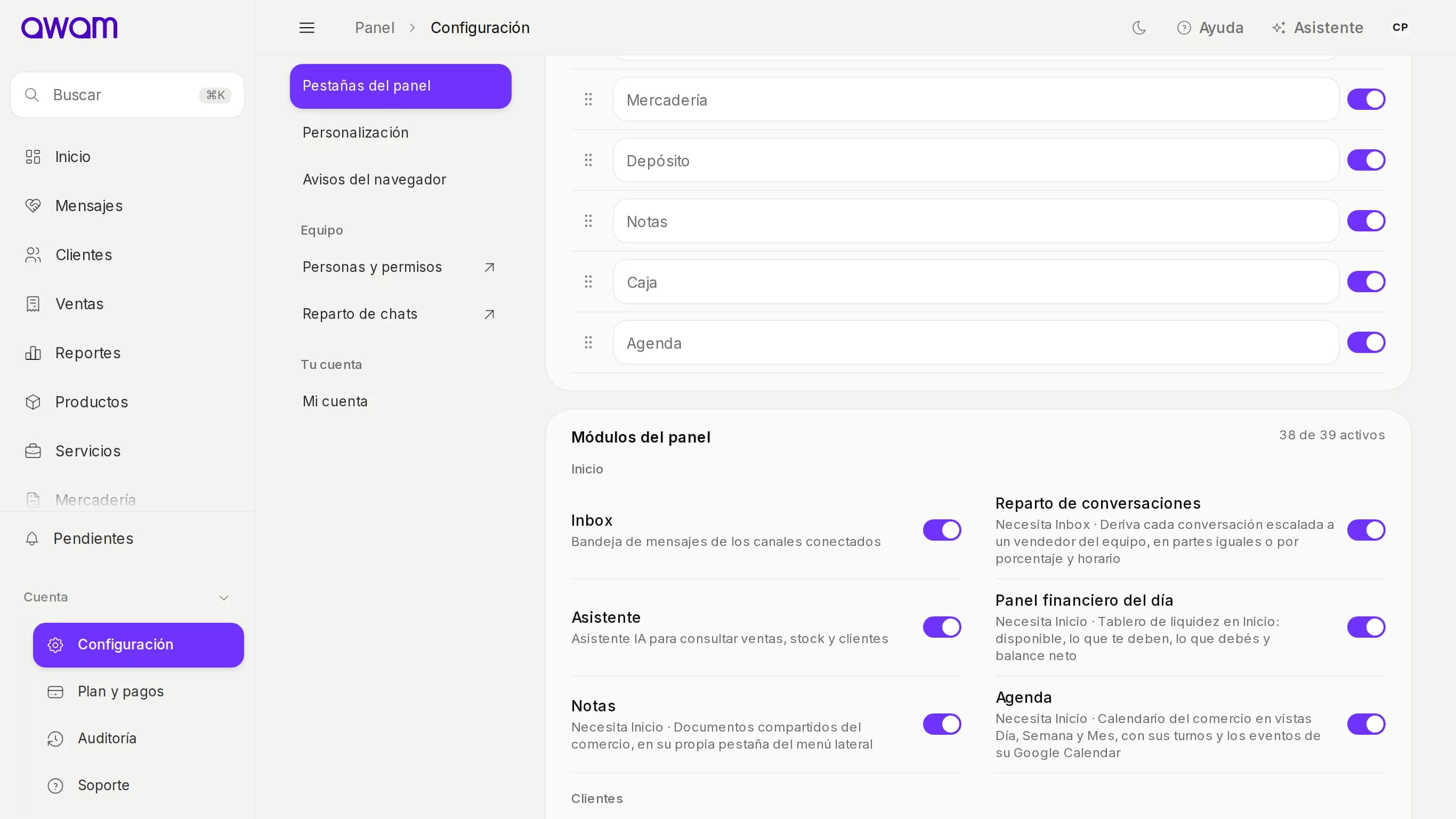Click the Soporte question mark icon
1456x819 pixels.
55,785
